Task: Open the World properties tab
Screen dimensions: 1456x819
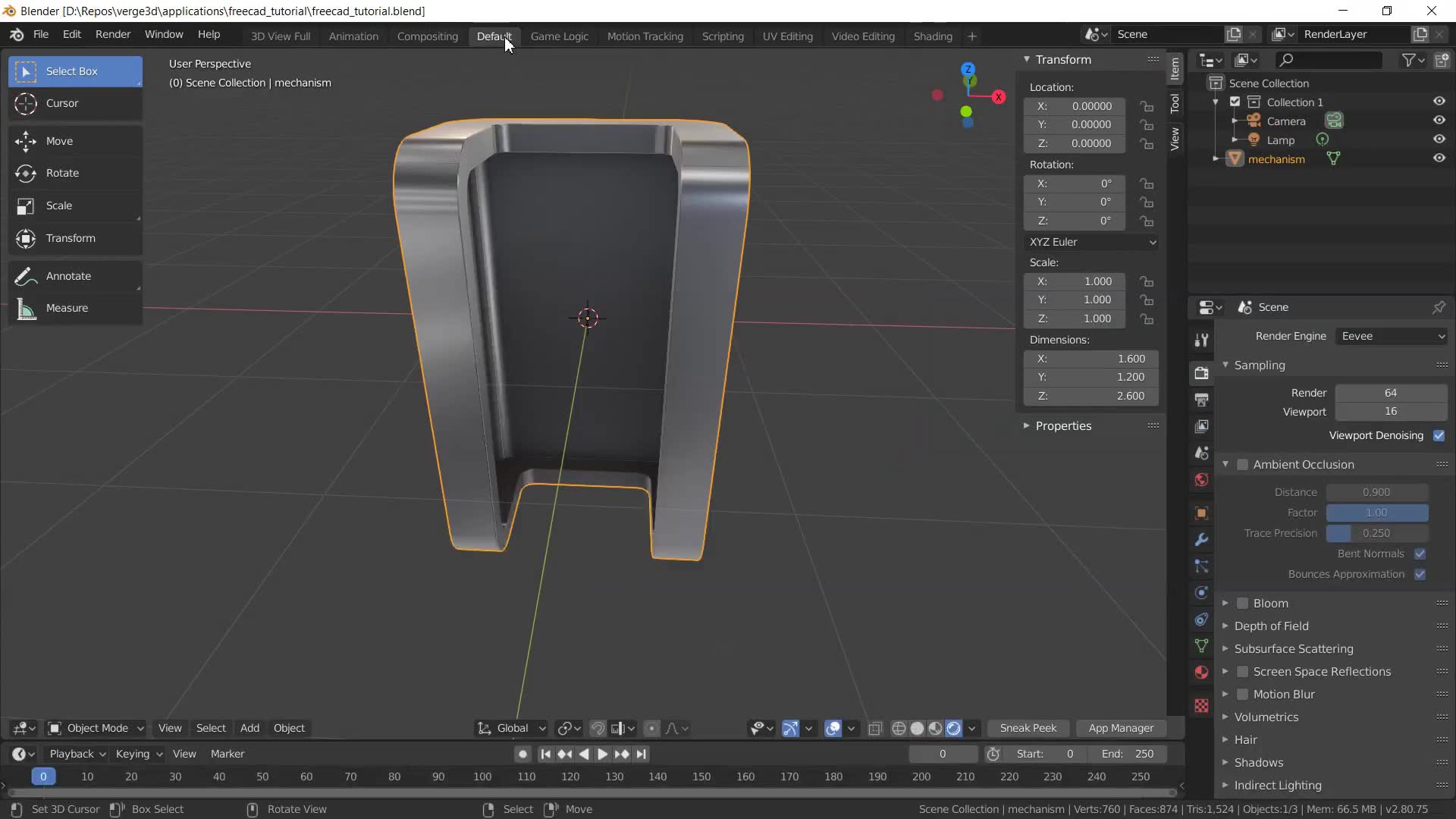Action: pyautogui.click(x=1200, y=480)
